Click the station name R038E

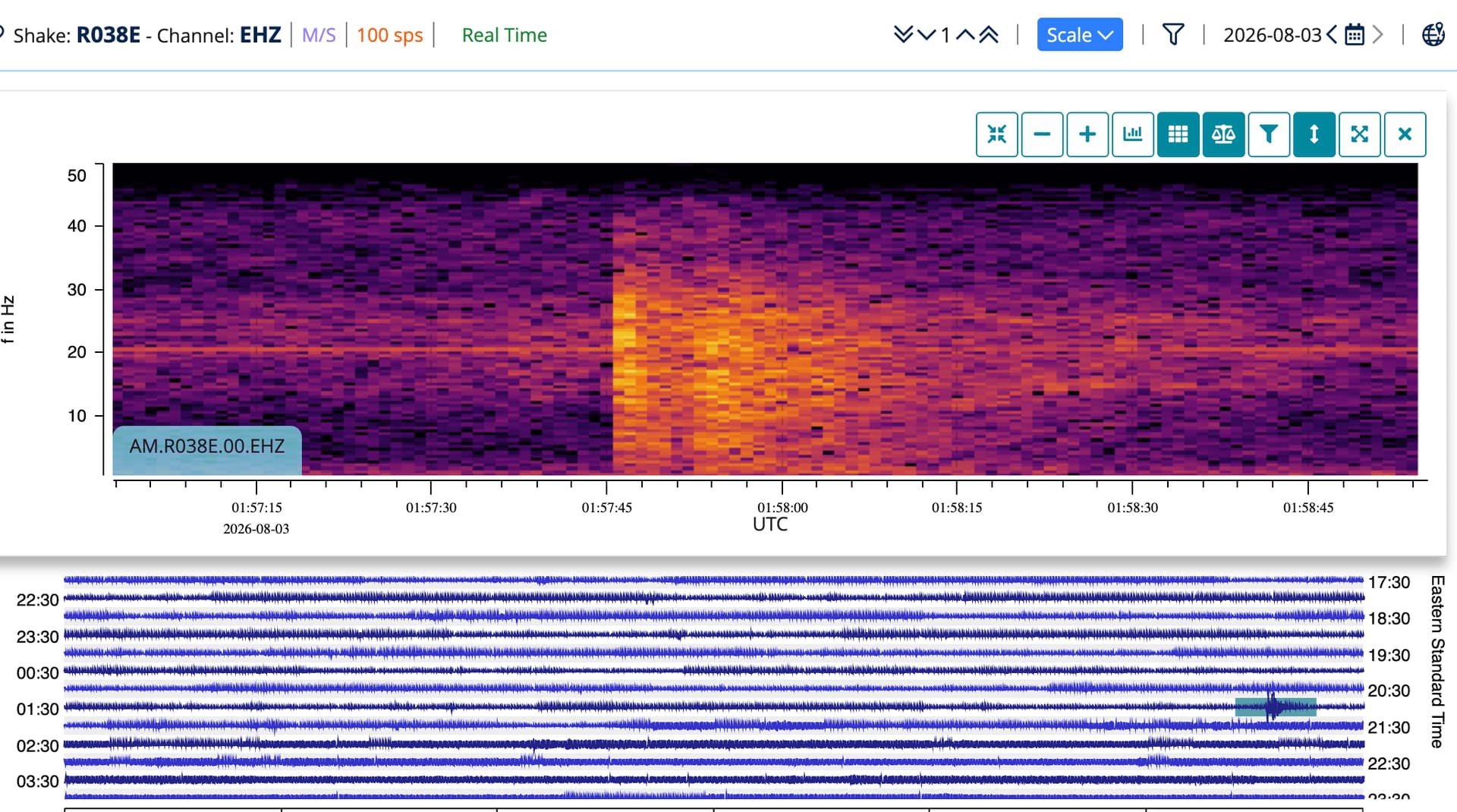[x=109, y=35]
